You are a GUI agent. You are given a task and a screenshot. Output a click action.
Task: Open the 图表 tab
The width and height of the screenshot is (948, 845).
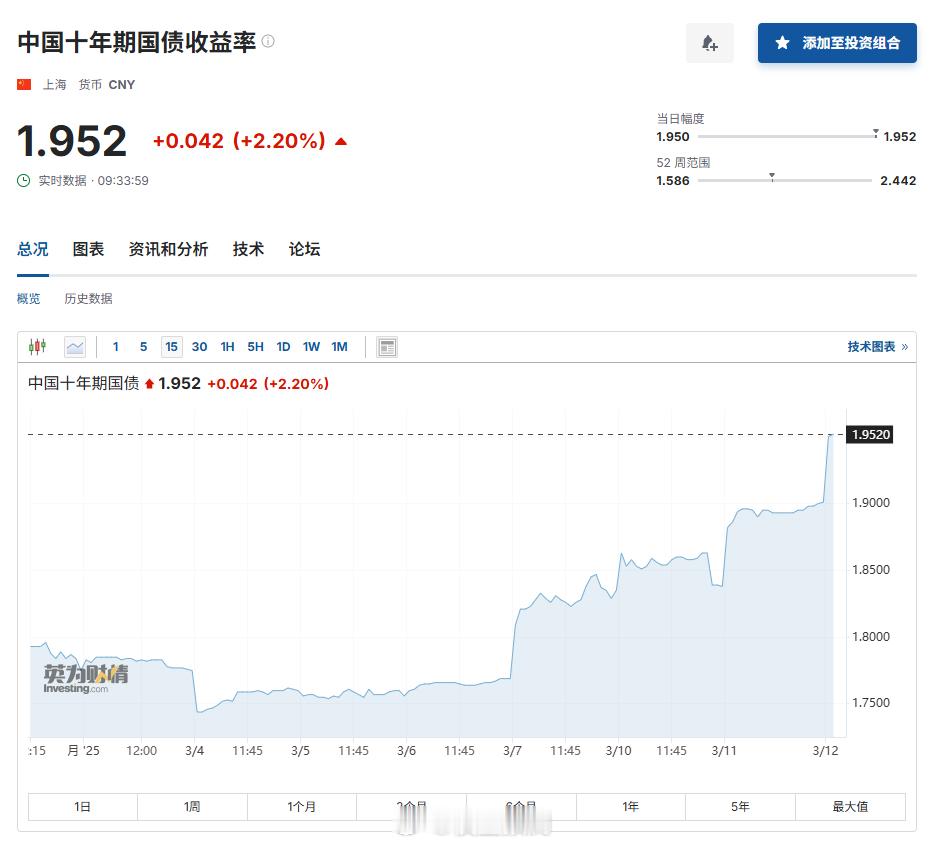click(x=88, y=249)
